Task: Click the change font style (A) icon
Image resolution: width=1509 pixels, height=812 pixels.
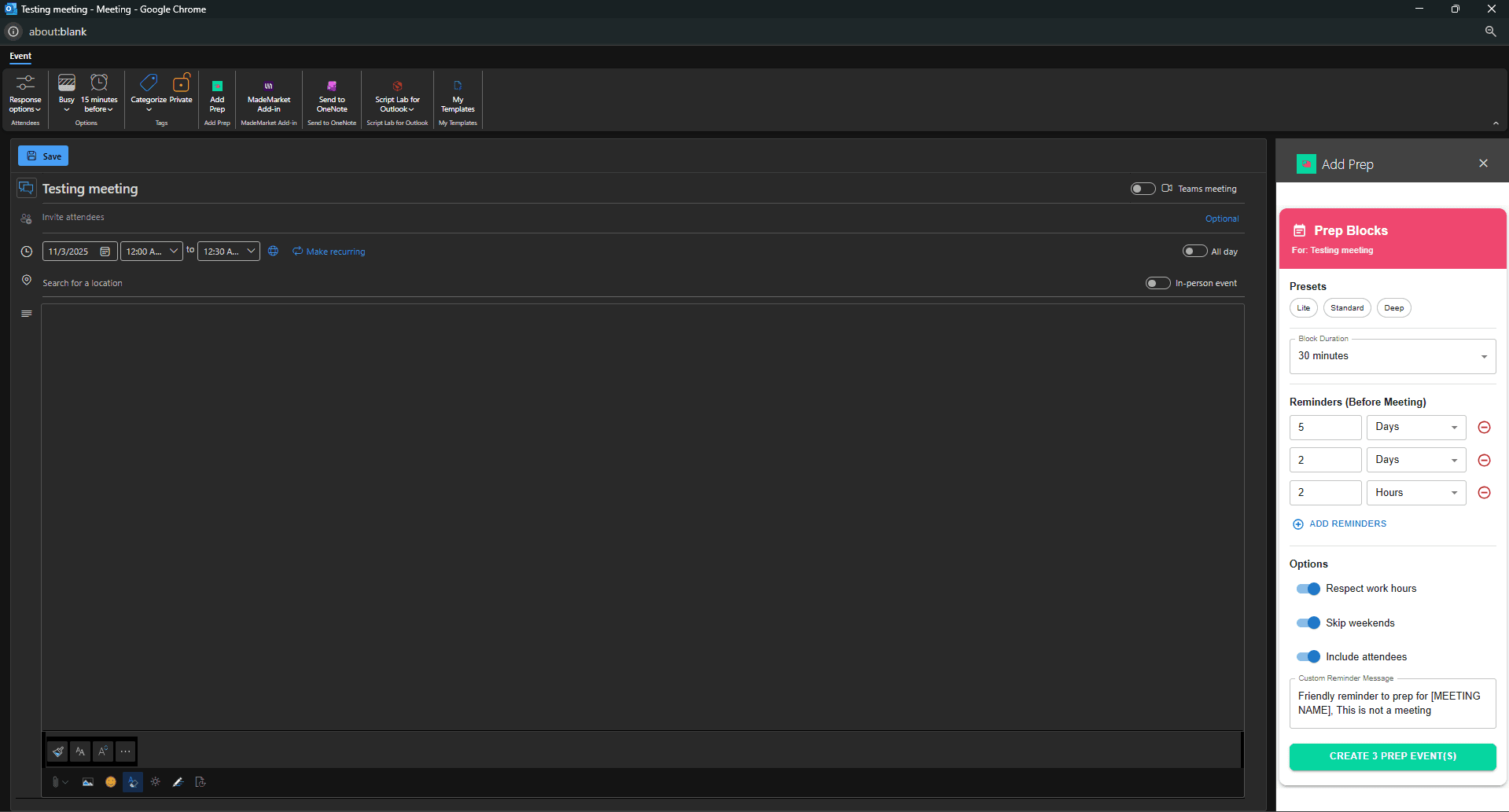Action: 103,751
